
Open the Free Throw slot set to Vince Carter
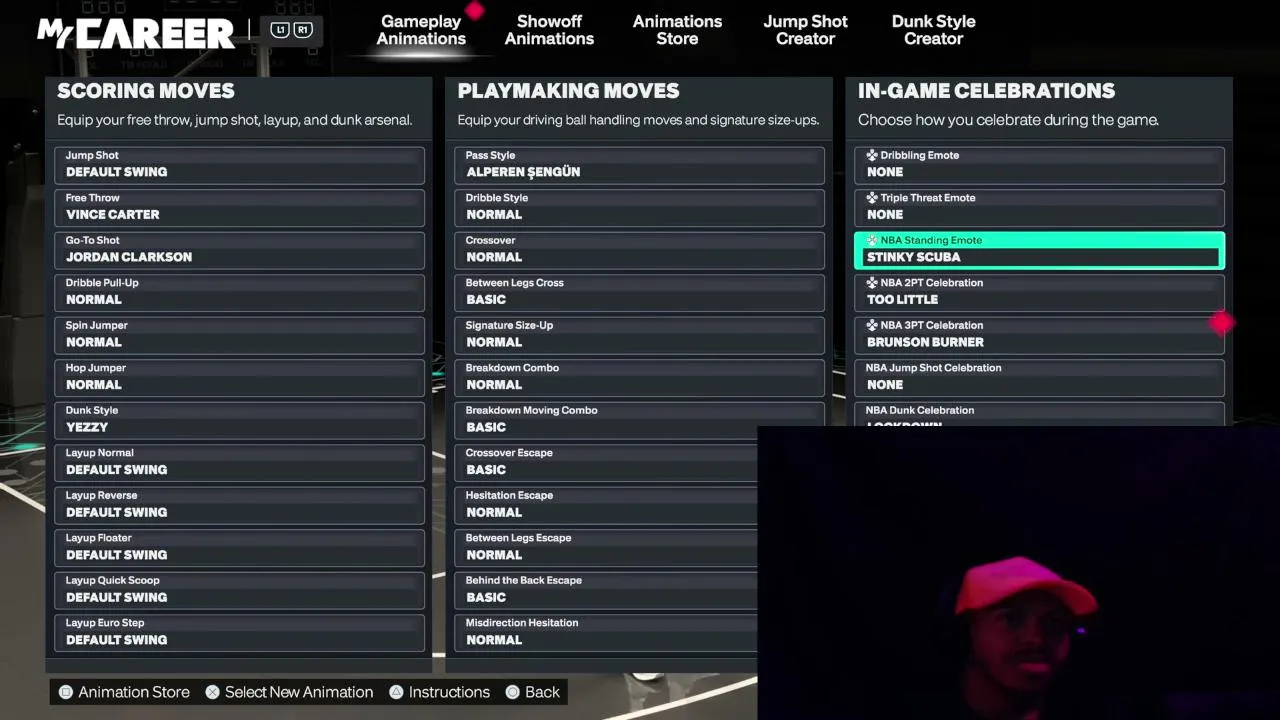(x=240, y=208)
